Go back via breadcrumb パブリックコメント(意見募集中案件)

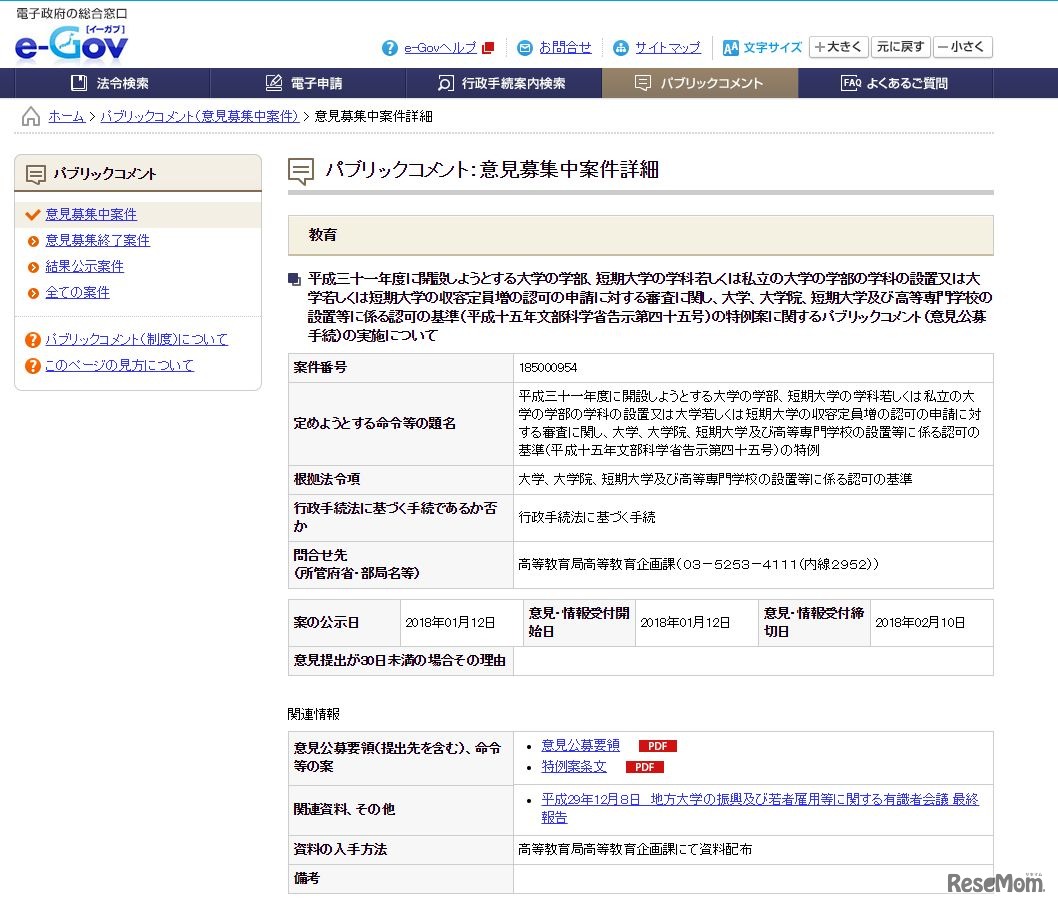197,116
